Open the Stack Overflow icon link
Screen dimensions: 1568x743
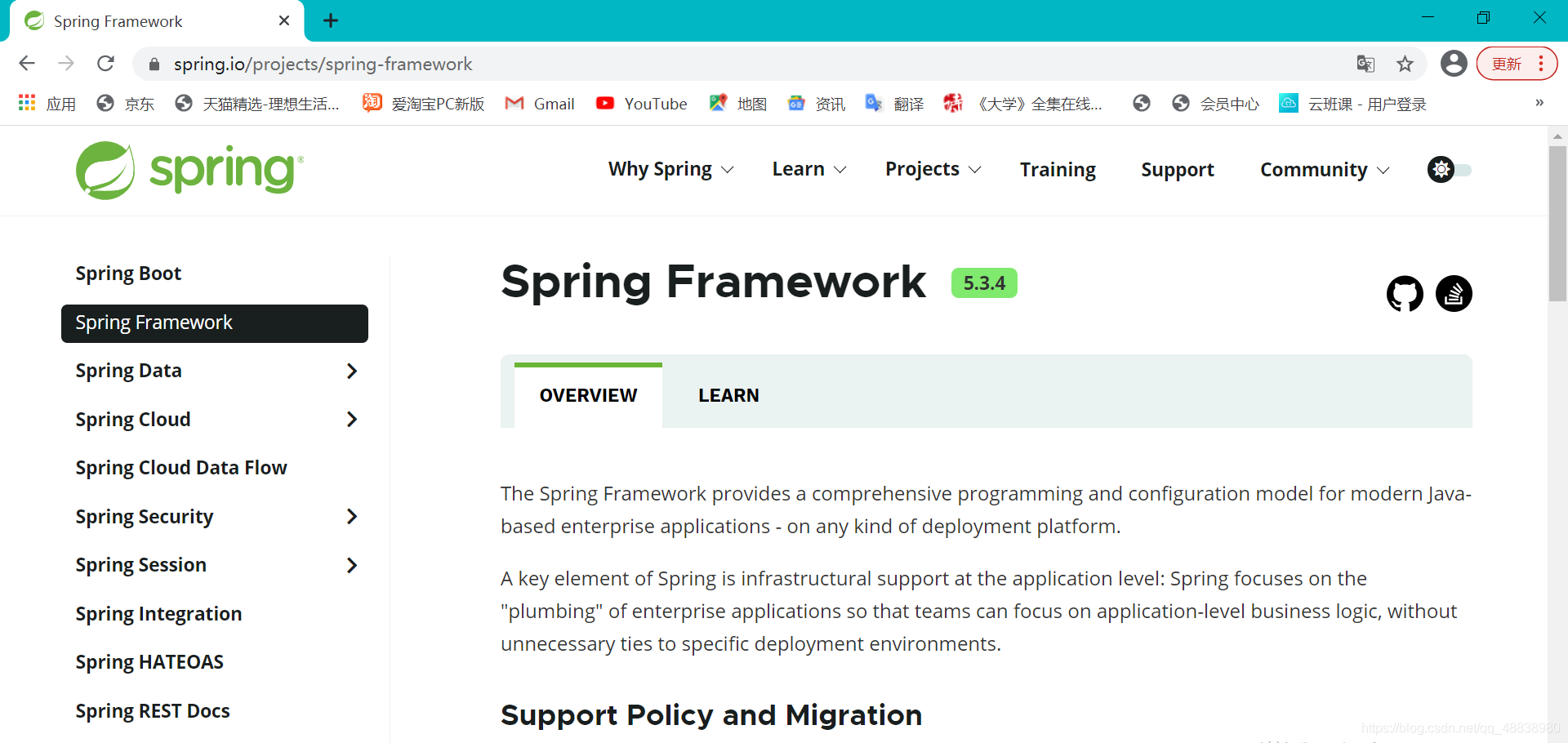pos(1454,294)
